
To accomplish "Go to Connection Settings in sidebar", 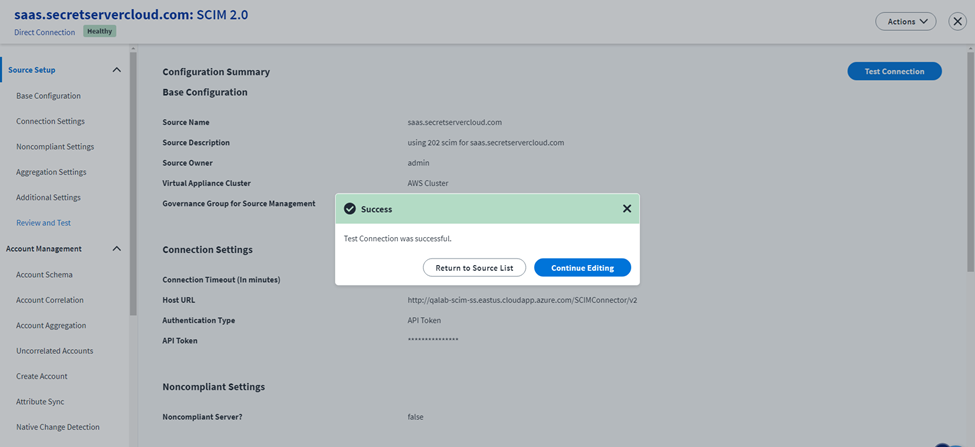I will pos(50,121).
